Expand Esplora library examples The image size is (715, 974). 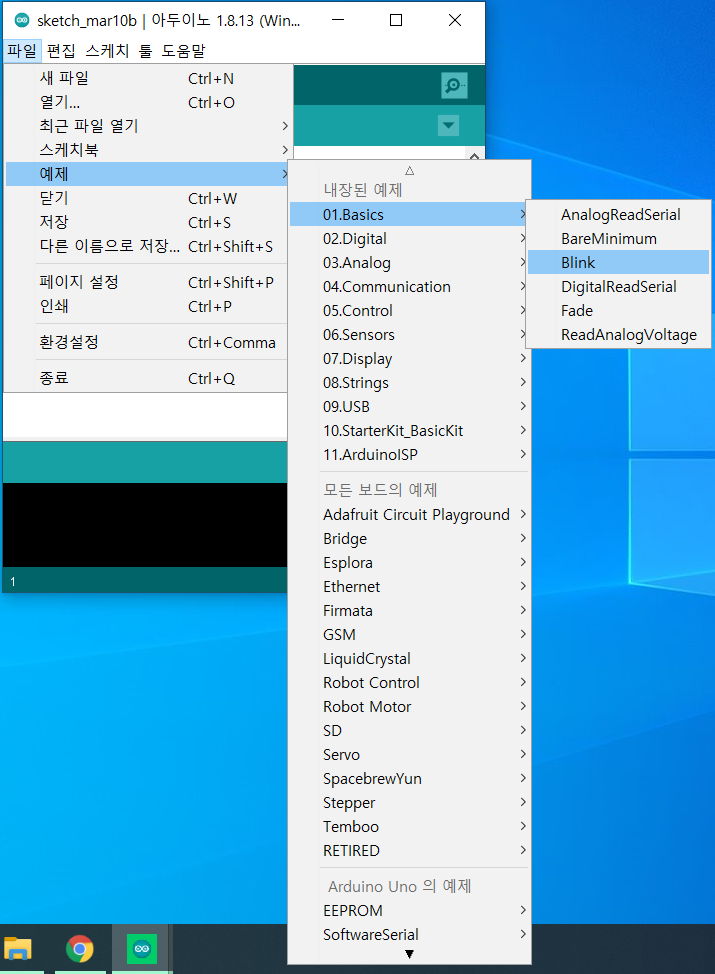[x=409, y=563]
